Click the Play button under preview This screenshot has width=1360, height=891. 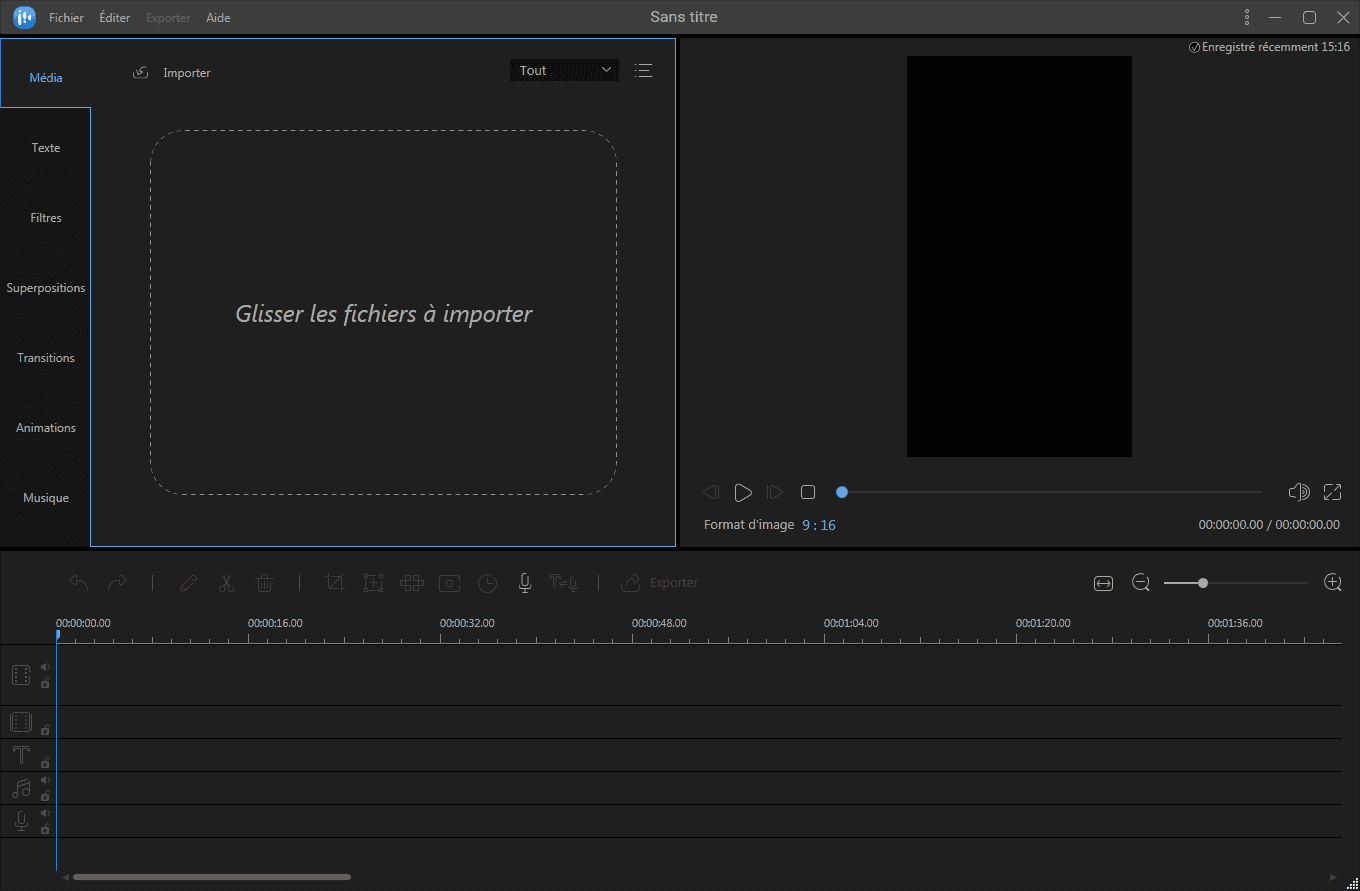743,492
